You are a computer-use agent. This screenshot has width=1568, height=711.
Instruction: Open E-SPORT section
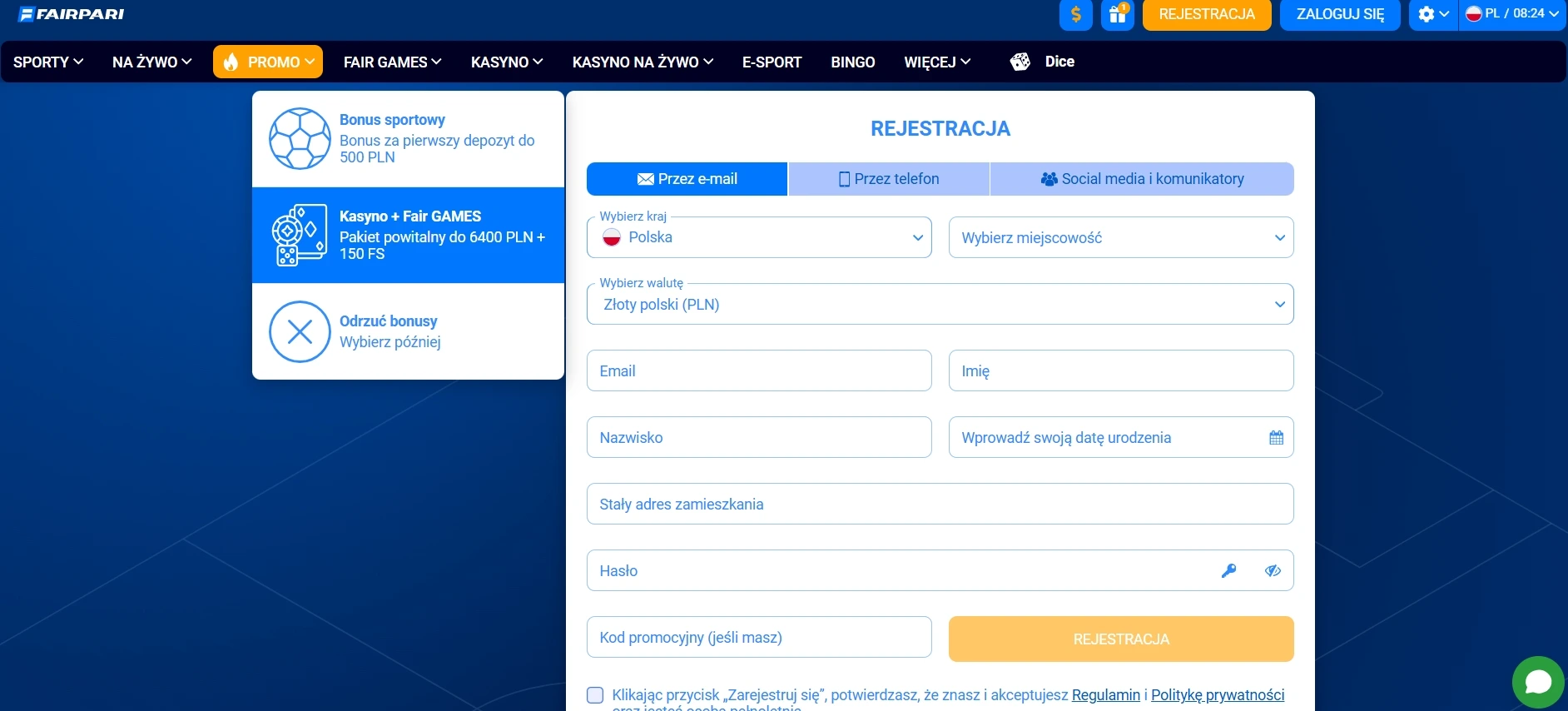pyautogui.click(x=772, y=62)
